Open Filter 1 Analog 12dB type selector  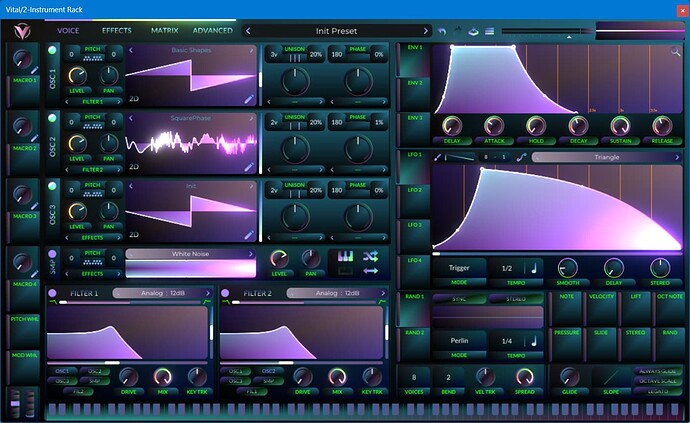tap(163, 293)
